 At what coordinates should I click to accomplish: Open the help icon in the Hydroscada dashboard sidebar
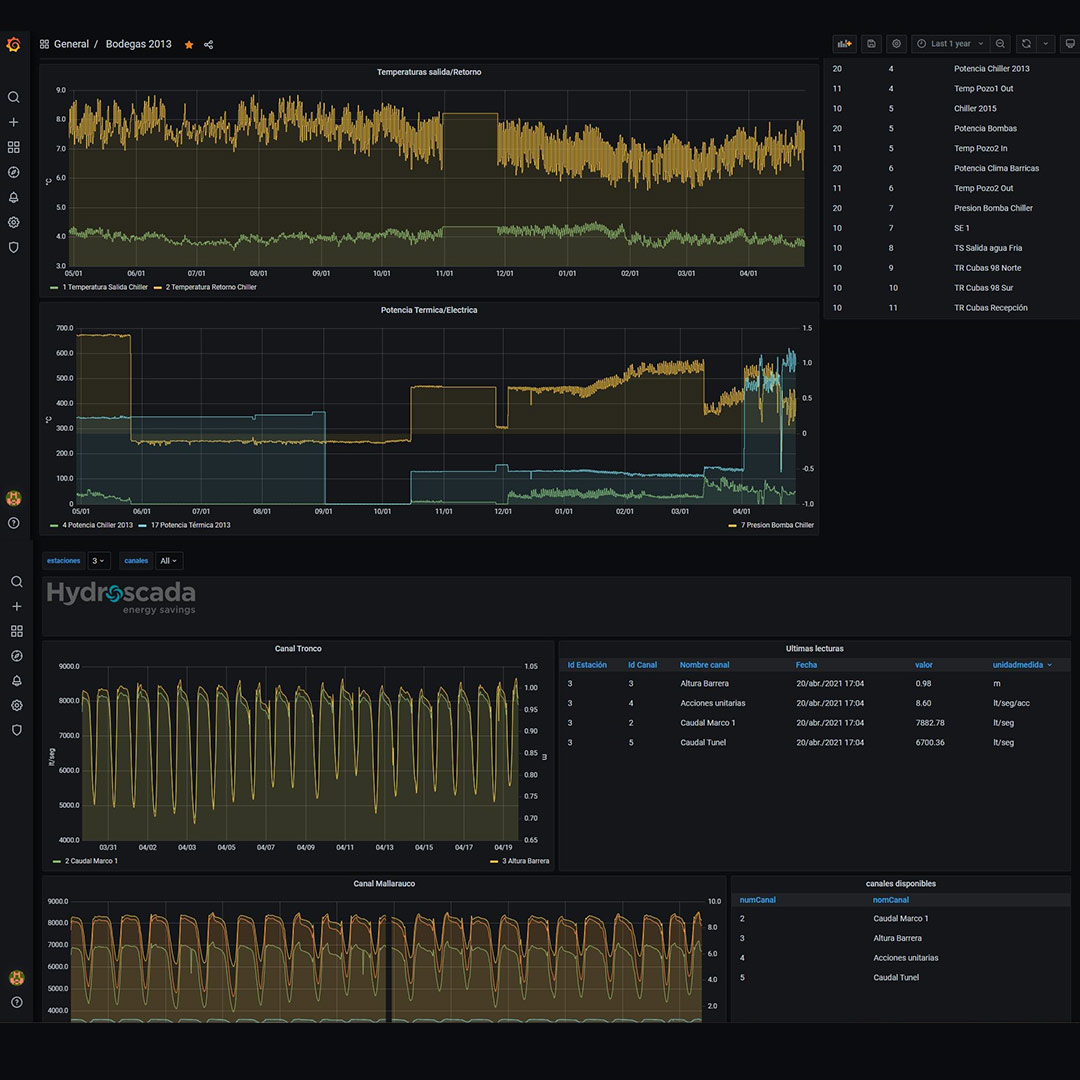coord(17,1002)
